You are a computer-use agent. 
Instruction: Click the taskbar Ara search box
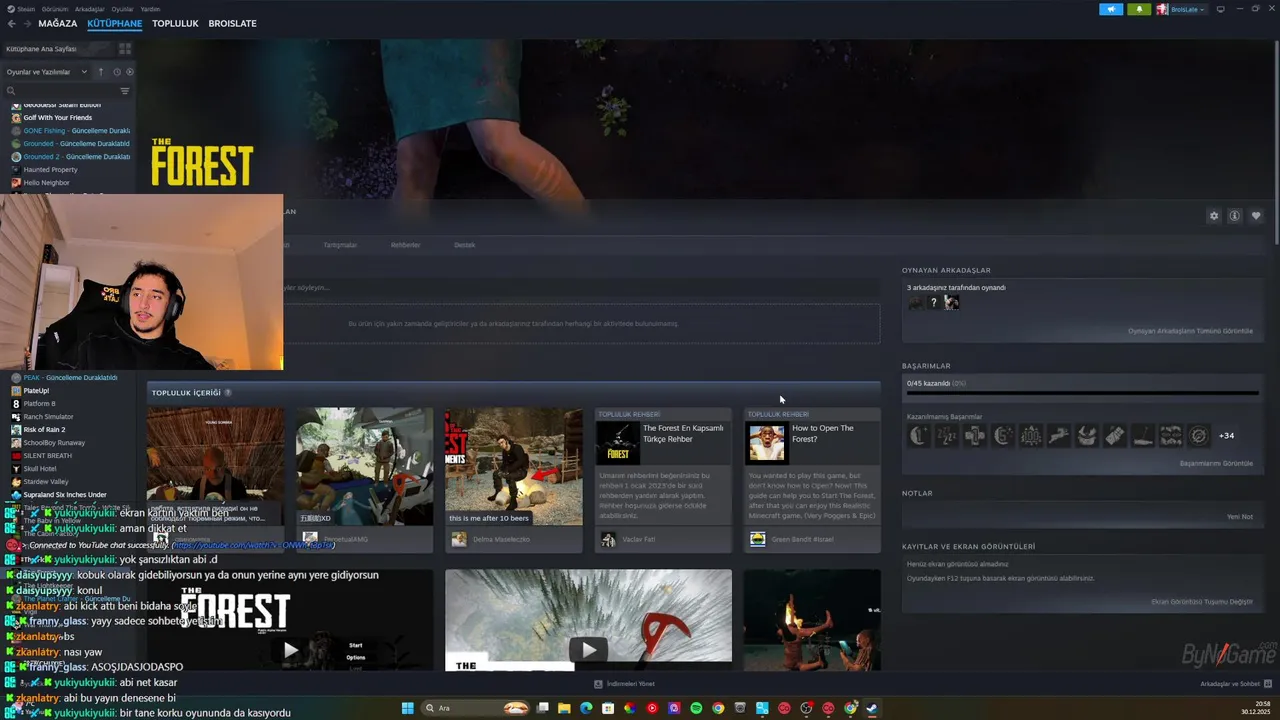point(475,708)
